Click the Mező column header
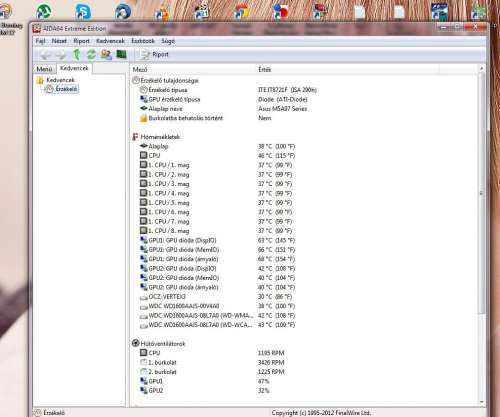 point(140,70)
